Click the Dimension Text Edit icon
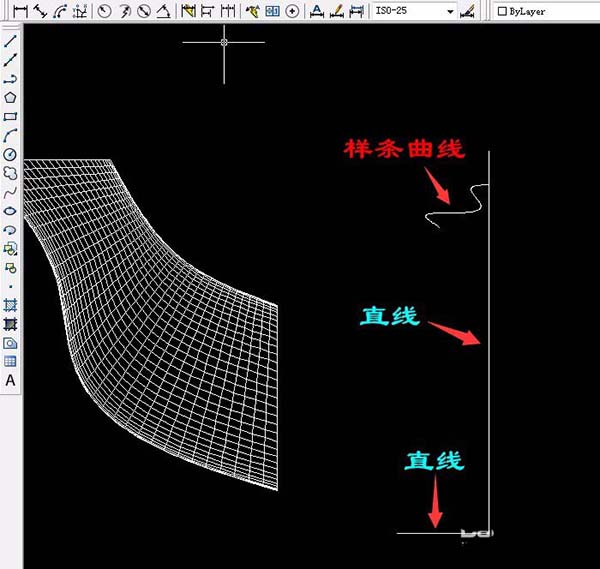Image resolution: width=600 pixels, height=569 pixels. coord(336,11)
